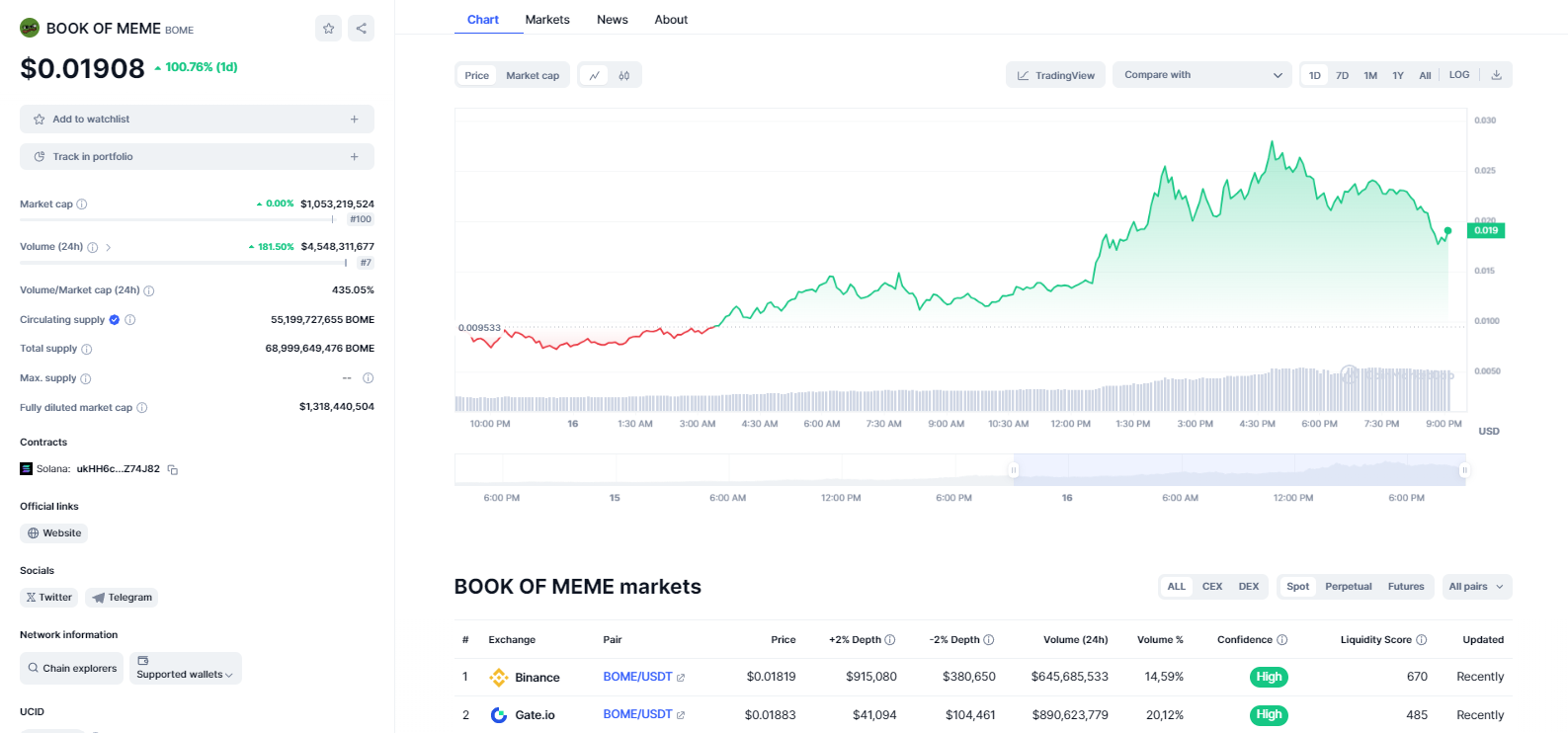The width and height of the screenshot is (1568, 733).
Task: Switch to line chart view icon
Action: 594,75
